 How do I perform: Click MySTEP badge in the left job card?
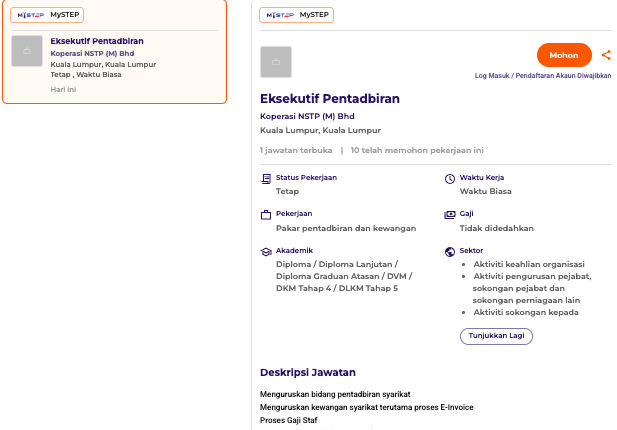pyautogui.click(x=47, y=15)
